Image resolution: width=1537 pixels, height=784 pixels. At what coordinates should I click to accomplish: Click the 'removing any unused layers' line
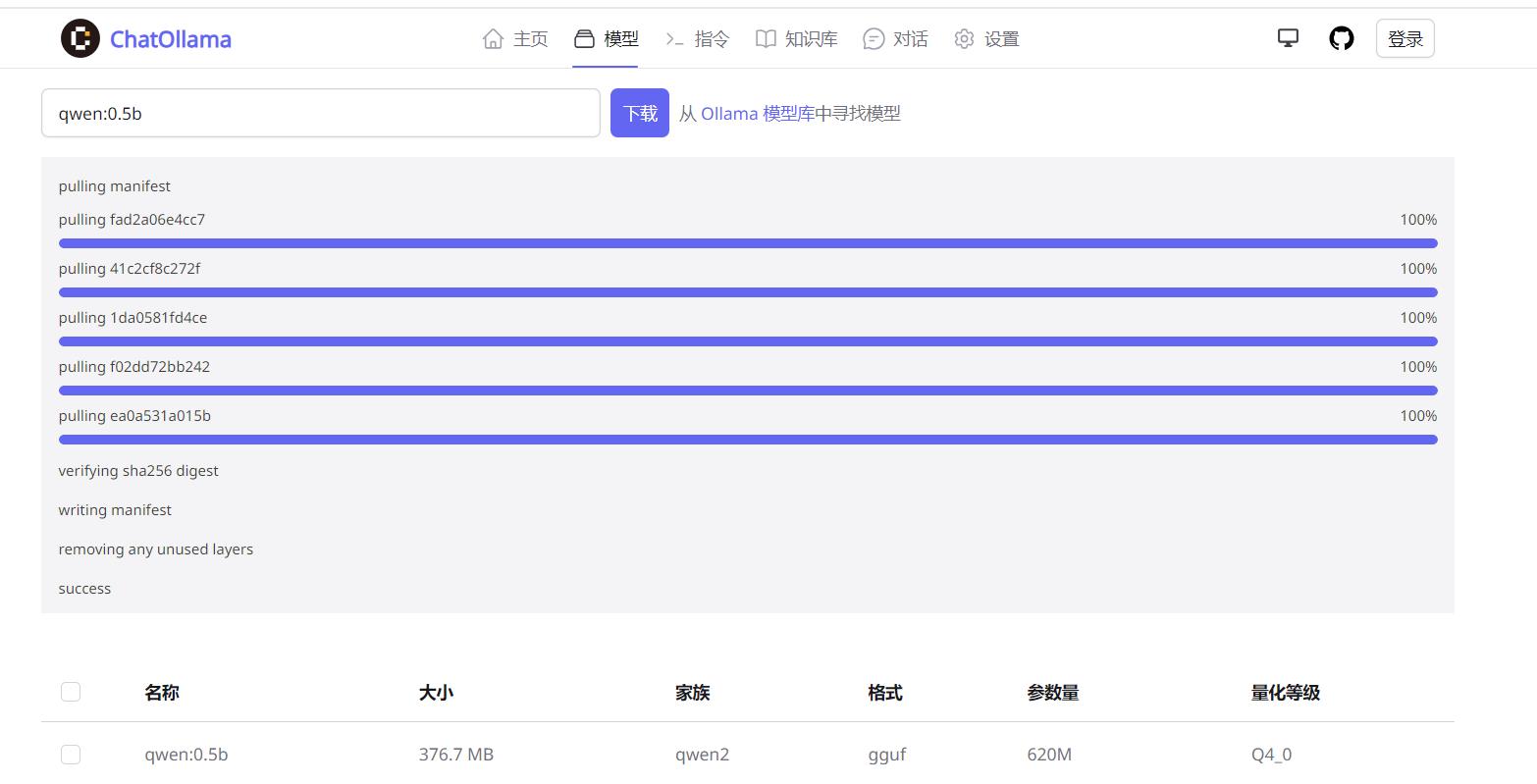(156, 549)
